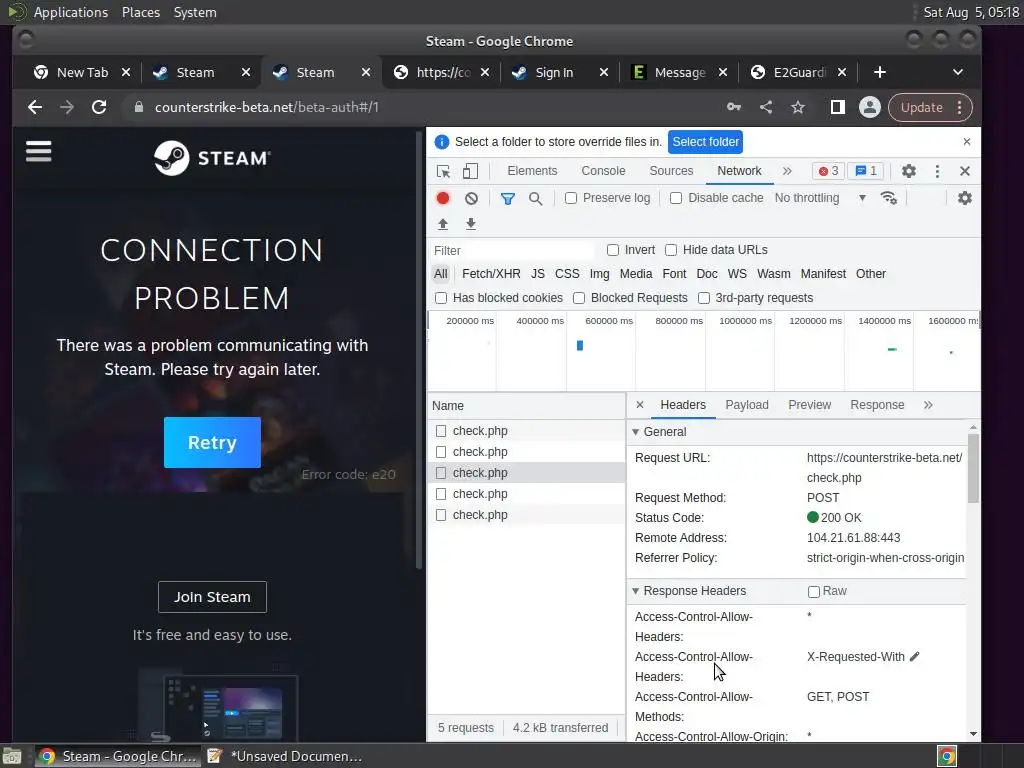This screenshot has height=768, width=1024.
Task: Click the blue Retry button
Action: click(x=212, y=442)
